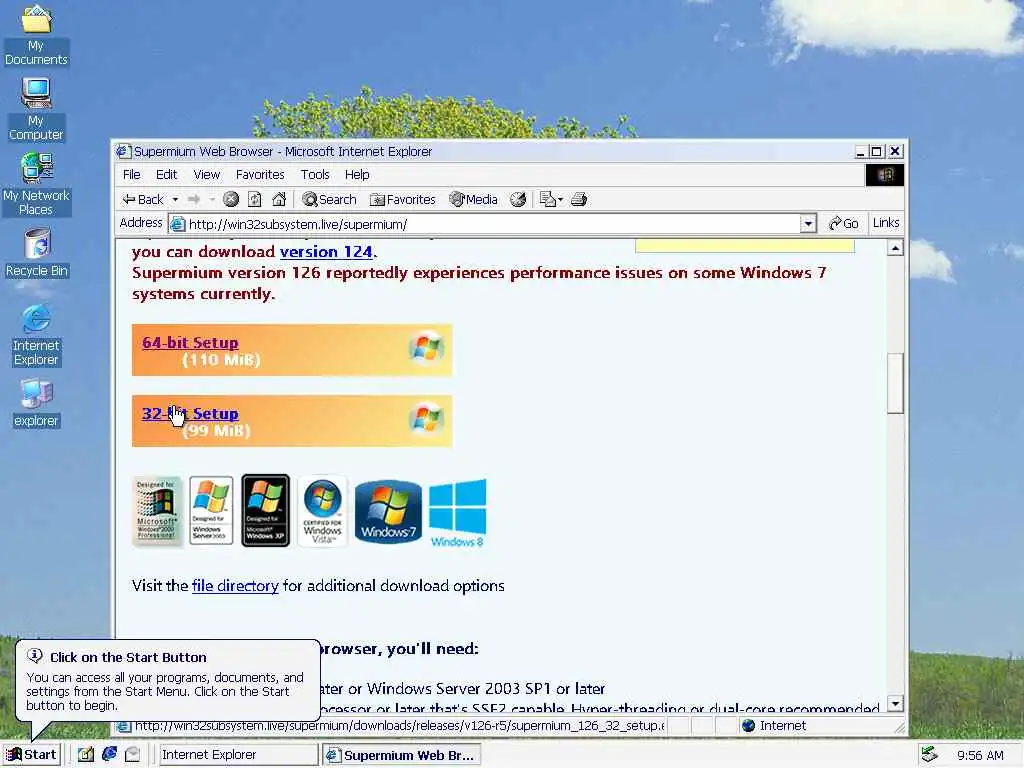Click the Back button in Internet Explorer
The height and width of the screenshot is (768, 1024).
click(143, 199)
